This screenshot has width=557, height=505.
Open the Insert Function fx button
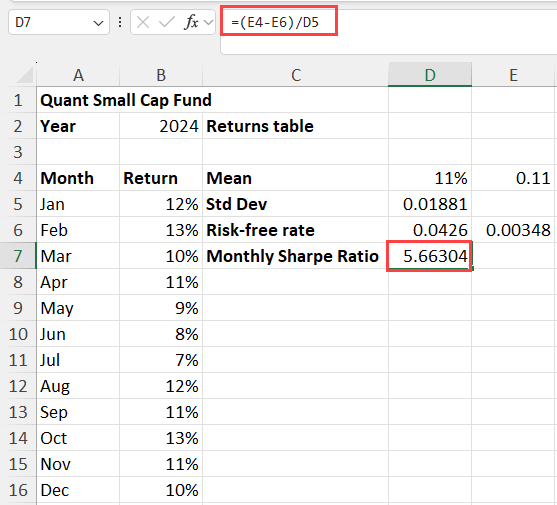[x=191, y=22]
